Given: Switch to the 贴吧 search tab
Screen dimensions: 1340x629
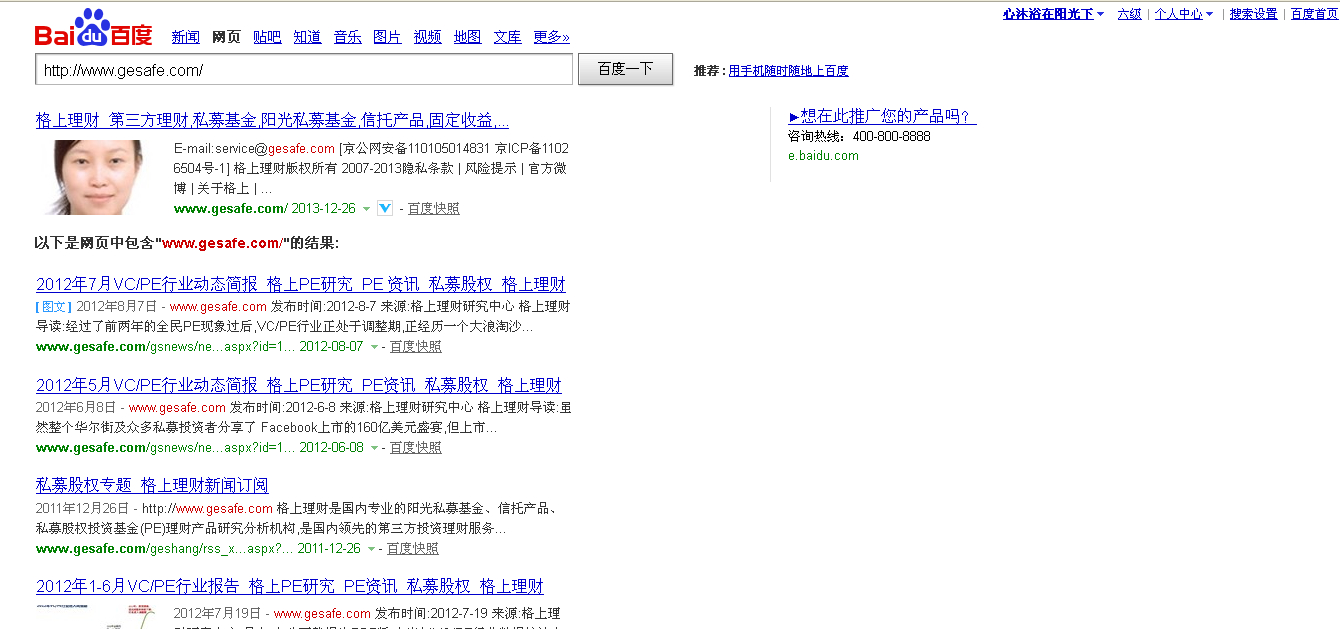Looking at the screenshot, I should tap(267, 37).
